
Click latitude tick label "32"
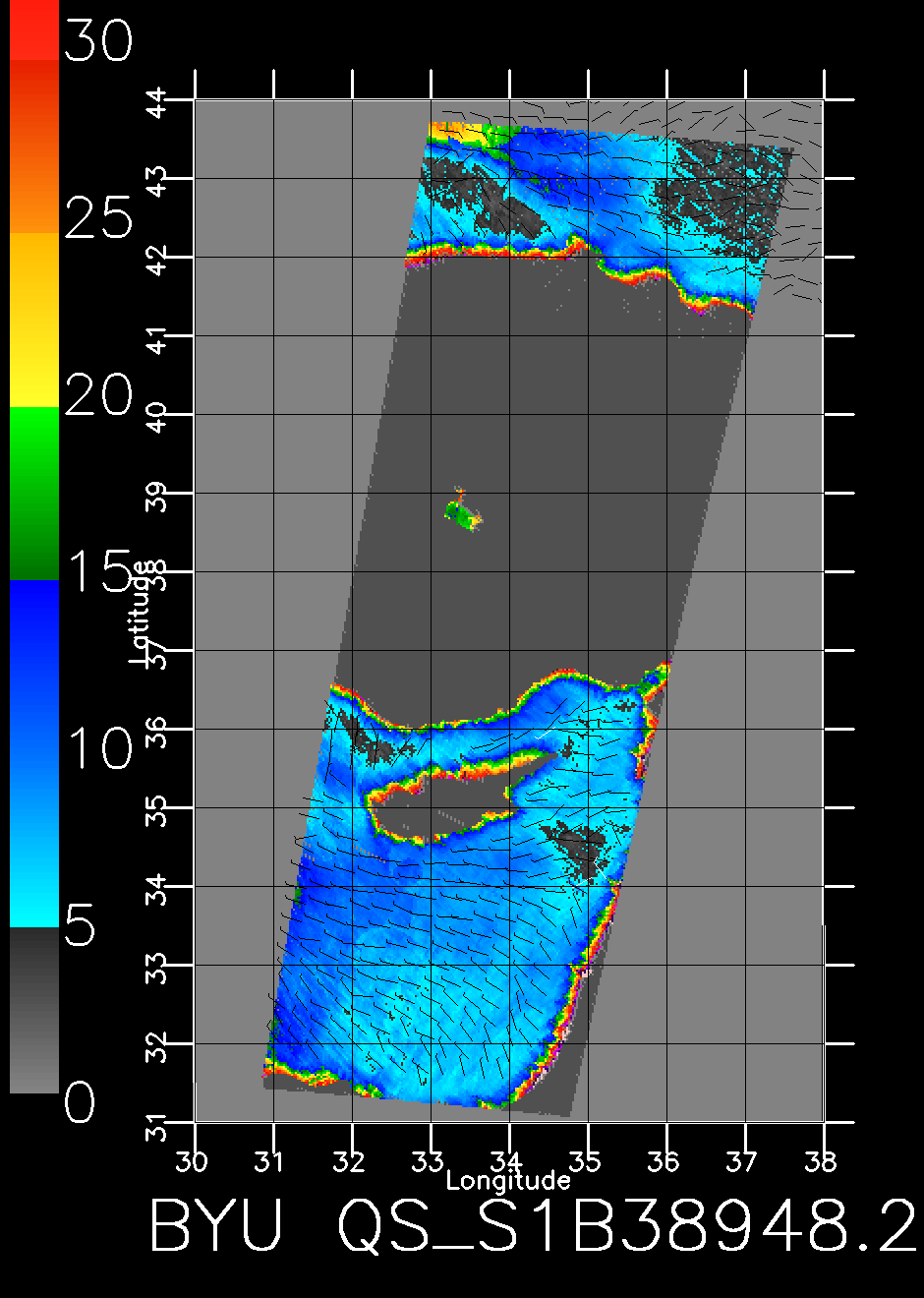click(158, 1045)
